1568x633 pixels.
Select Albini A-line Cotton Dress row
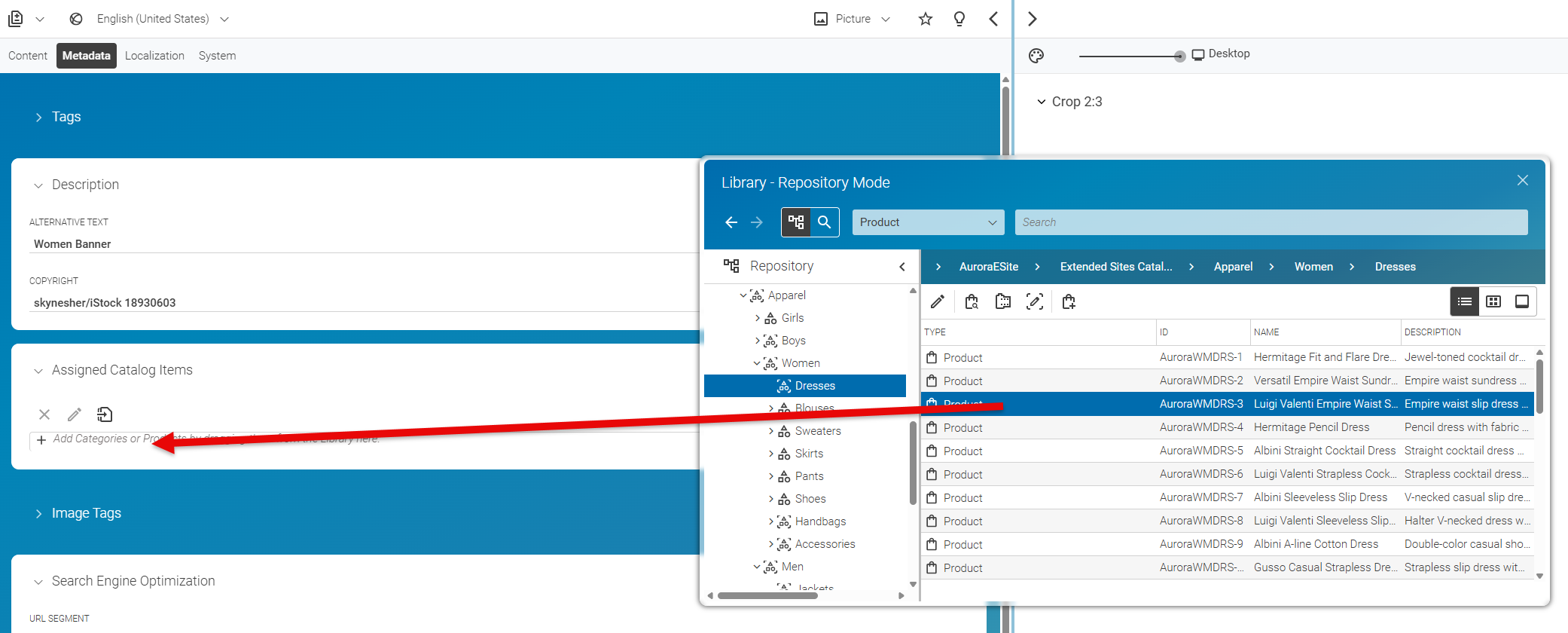point(1227,544)
